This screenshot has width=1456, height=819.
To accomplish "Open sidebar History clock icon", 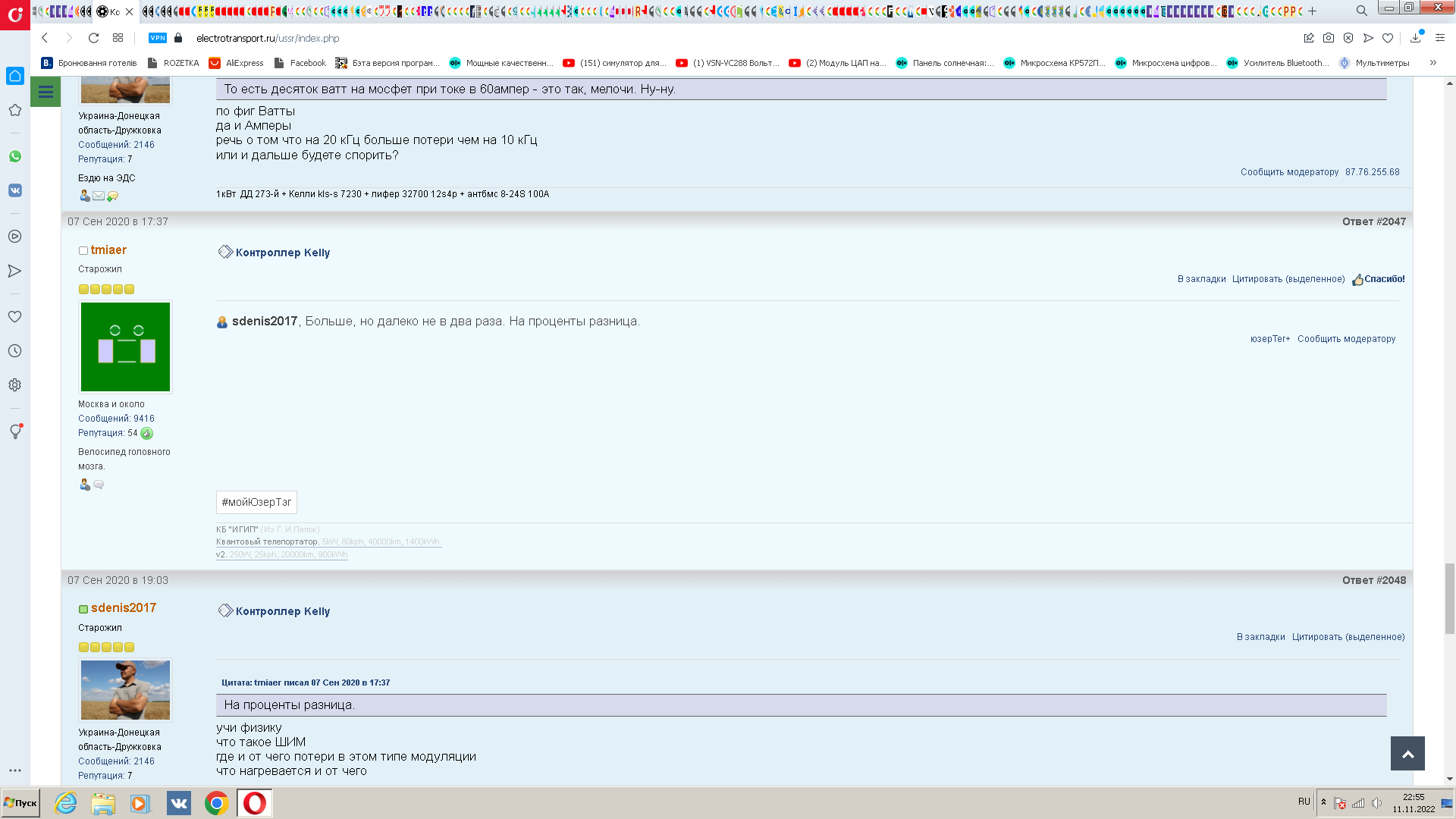I will pos(15,351).
